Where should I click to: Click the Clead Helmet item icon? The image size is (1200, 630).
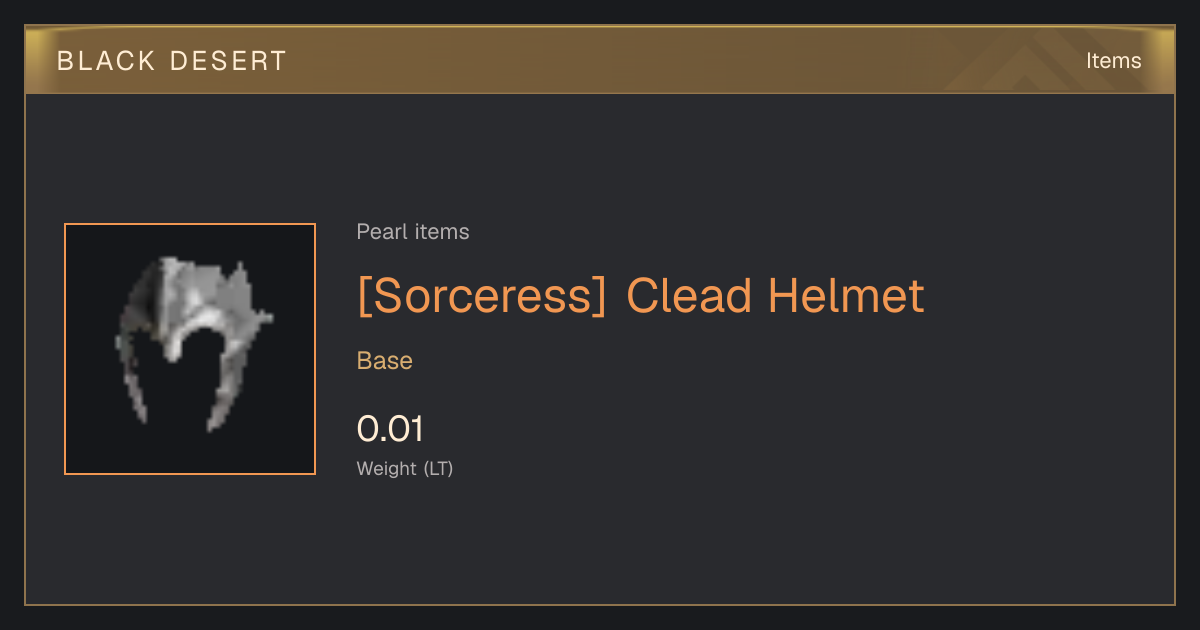click(x=190, y=345)
